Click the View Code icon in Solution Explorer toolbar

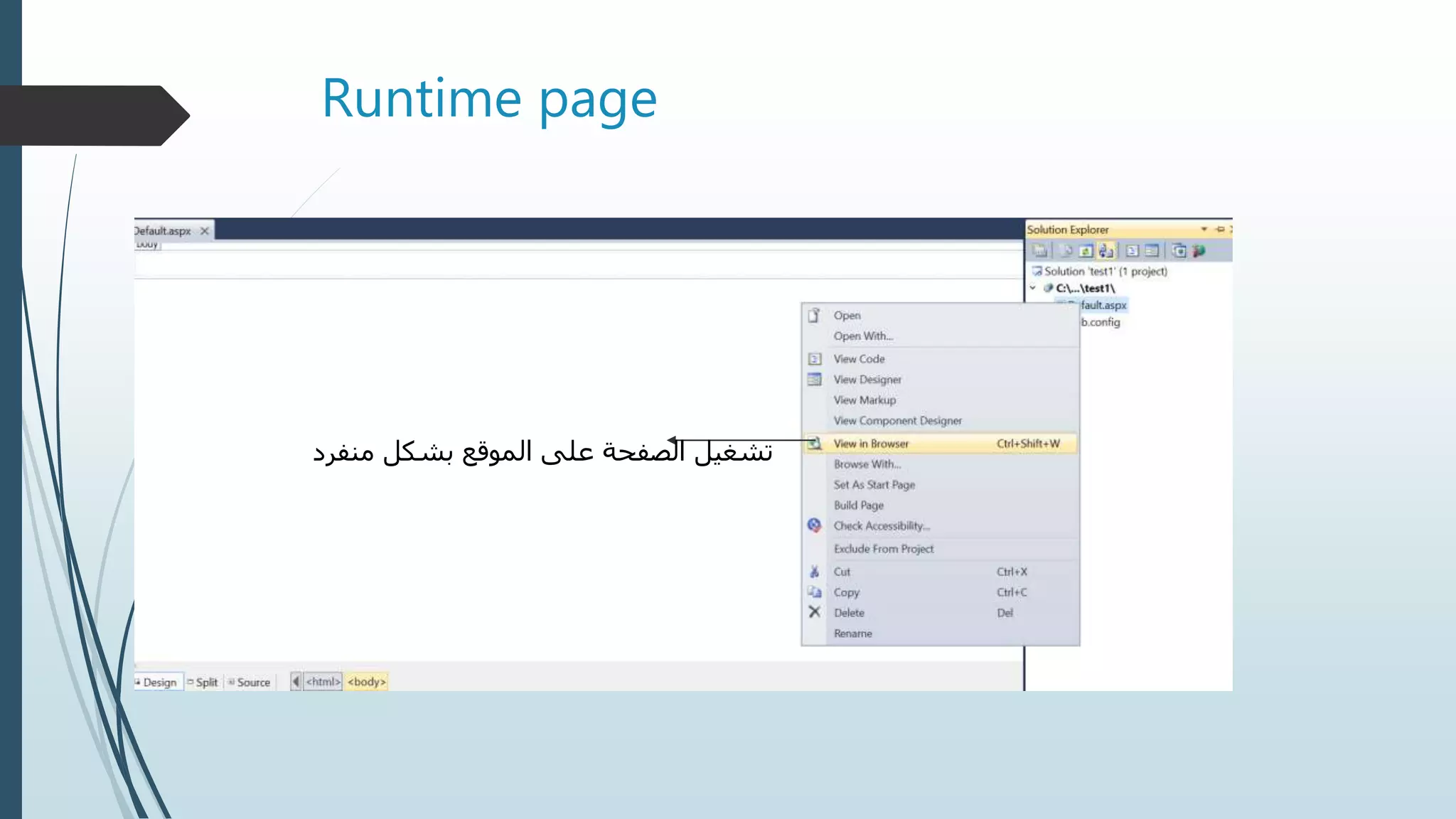pos(1133,250)
